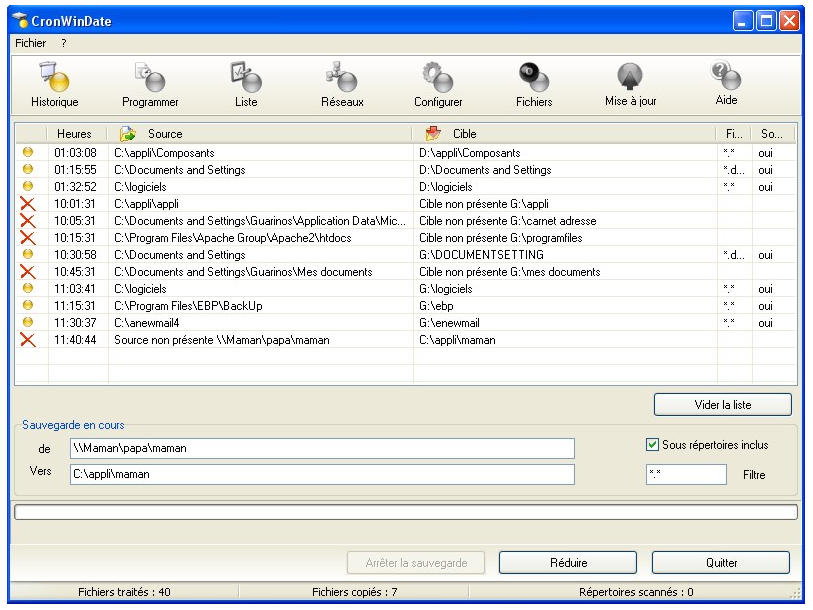The width and height of the screenshot is (813, 610).
Task: Launch the Mise à jour update icon
Action: pyautogui.click(x=630, y=84)
